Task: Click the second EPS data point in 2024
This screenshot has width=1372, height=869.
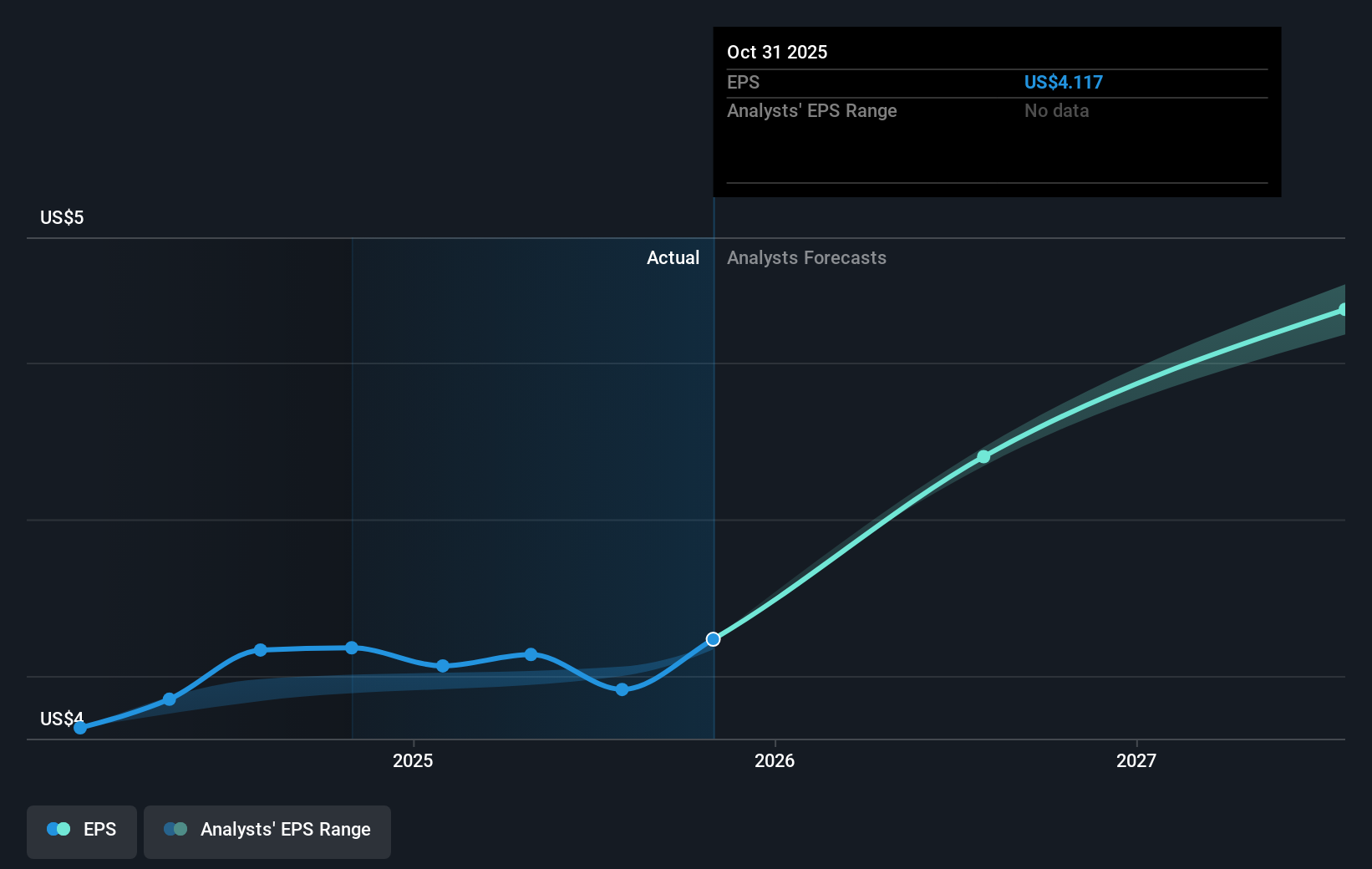Action: click(170, 699)
